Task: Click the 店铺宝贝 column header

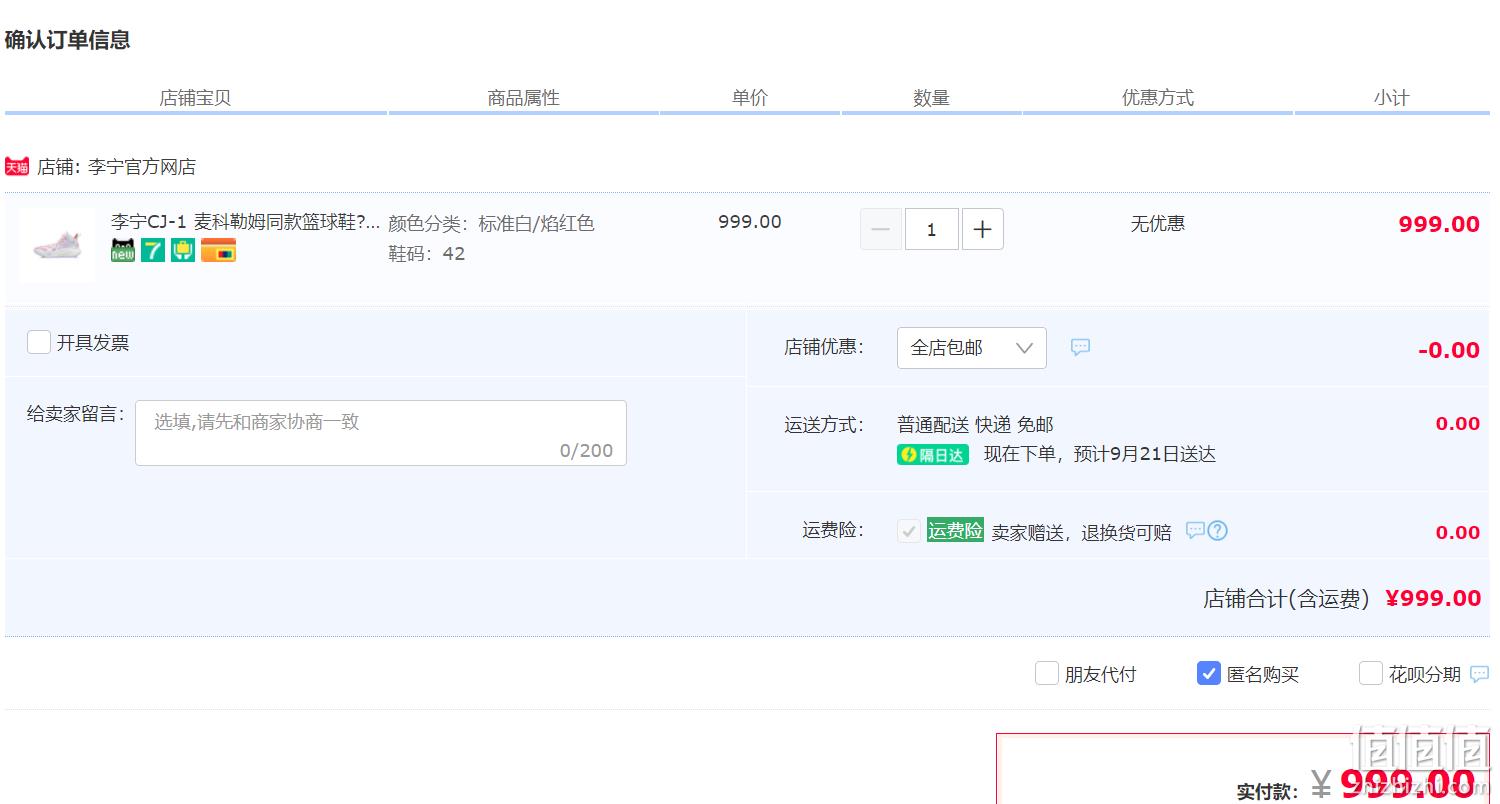Action: 195,98
